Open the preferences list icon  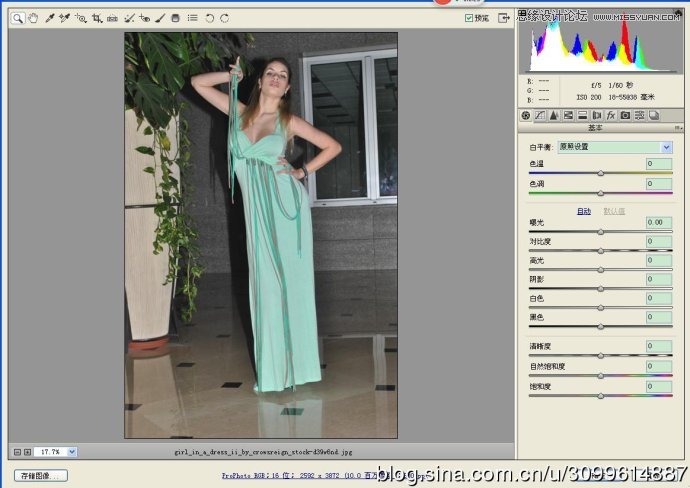[x=192, y=18]
